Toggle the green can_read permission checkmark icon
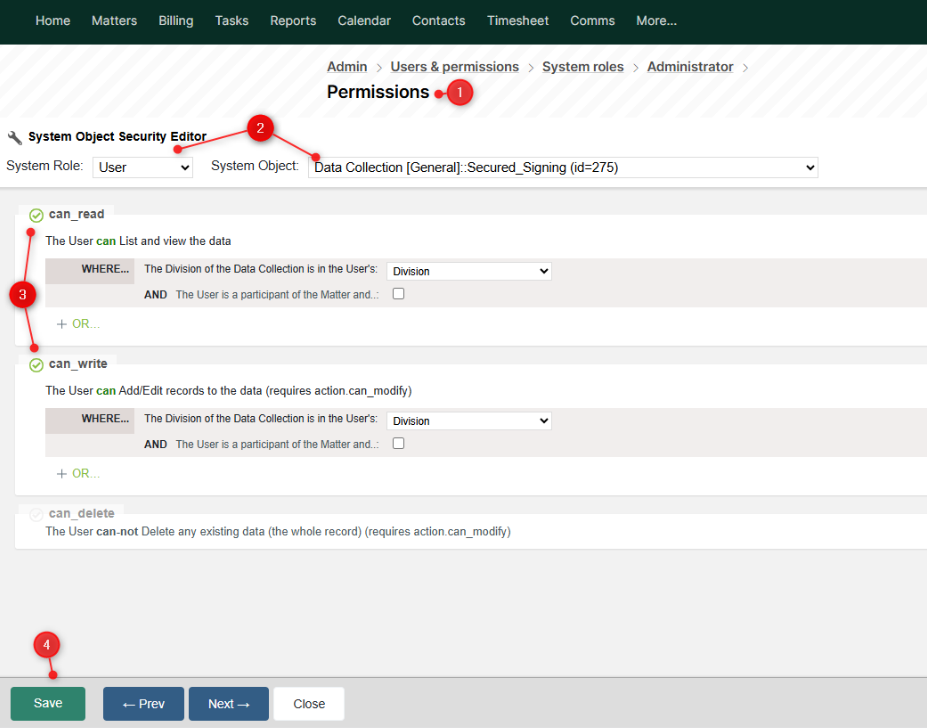The image size is (927, 728). 36,213
